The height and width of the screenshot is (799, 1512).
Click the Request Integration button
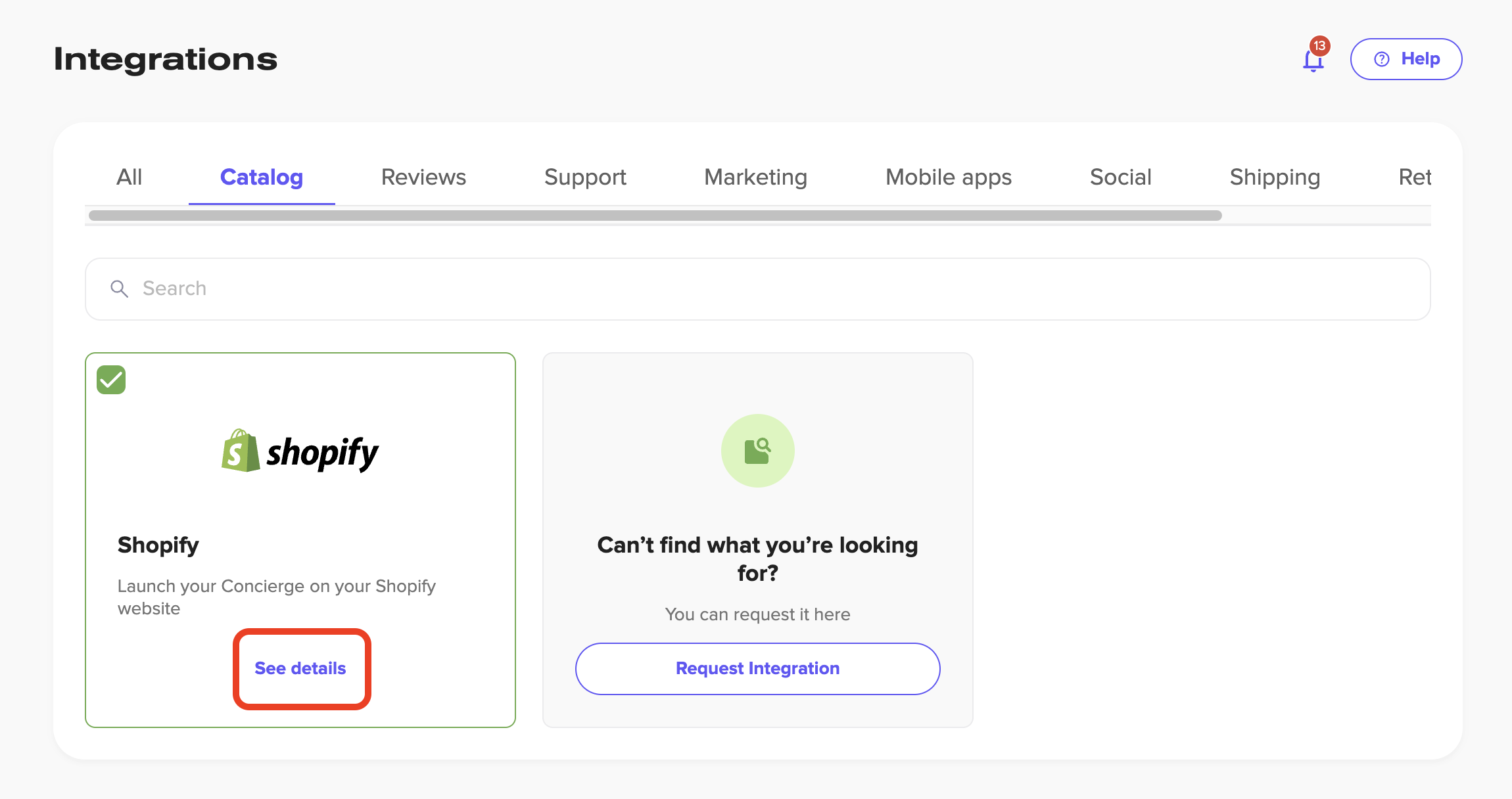tap(757, 668)
